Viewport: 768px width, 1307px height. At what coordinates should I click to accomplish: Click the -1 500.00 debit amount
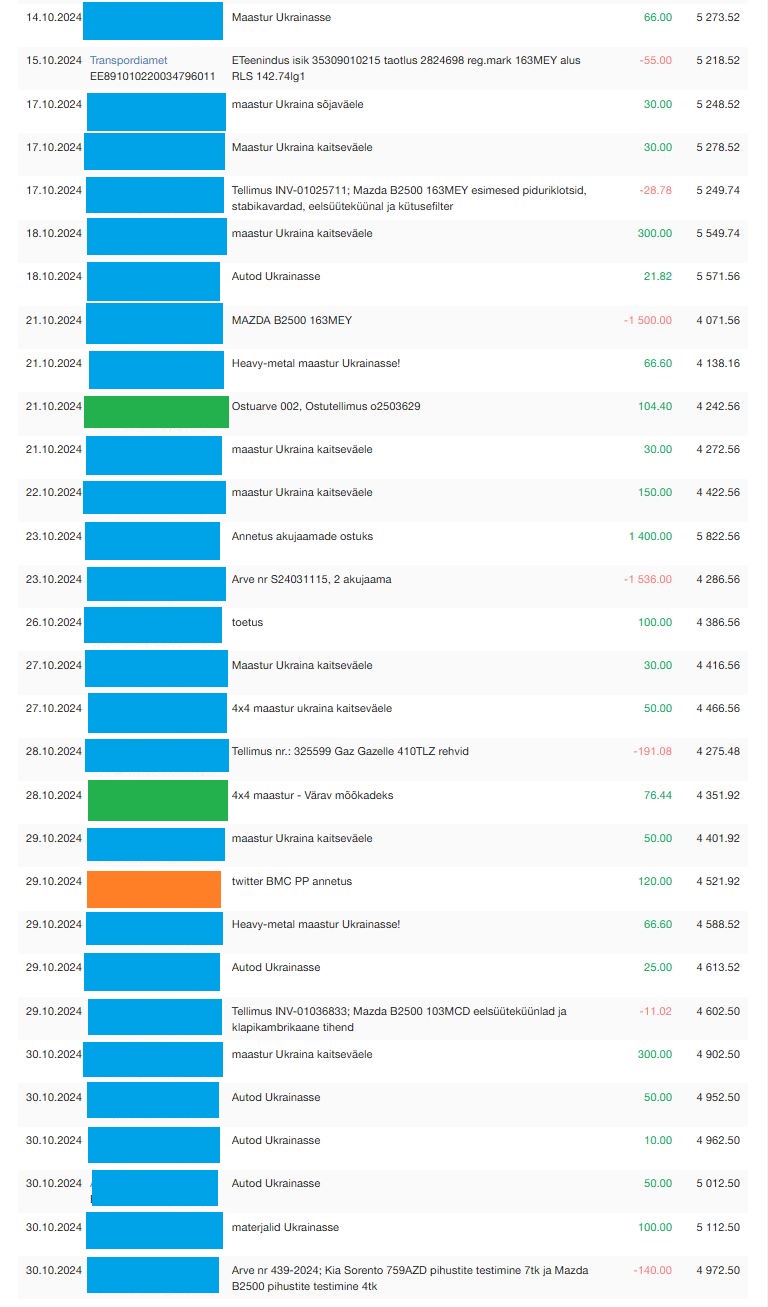coord(647,320)
